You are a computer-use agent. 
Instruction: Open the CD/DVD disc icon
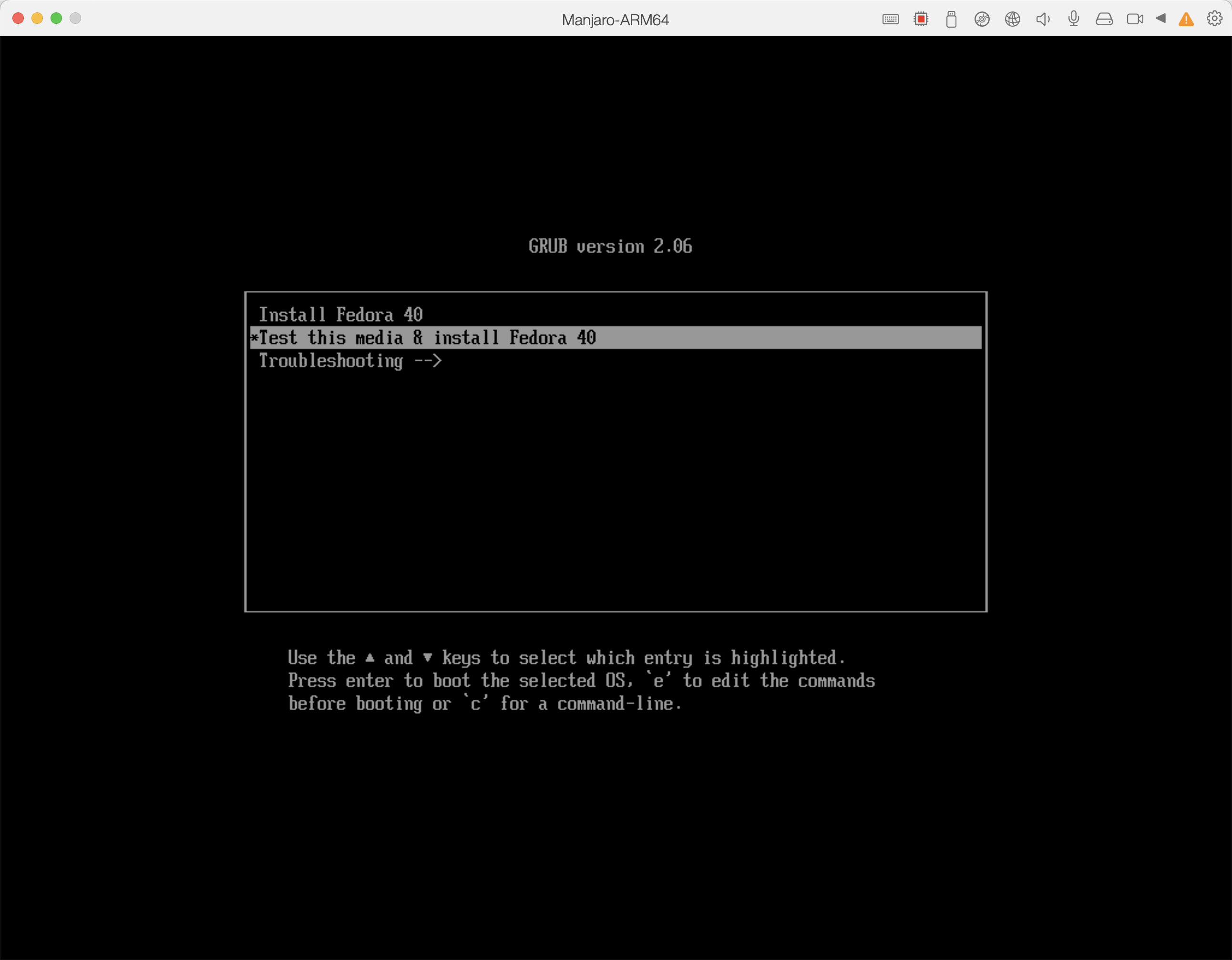coord(982,19)
